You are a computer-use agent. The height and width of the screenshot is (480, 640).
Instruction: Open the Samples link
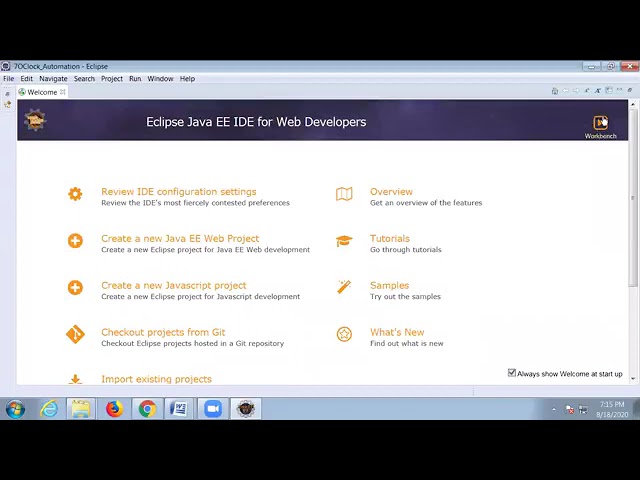click(x=389, y=285)
